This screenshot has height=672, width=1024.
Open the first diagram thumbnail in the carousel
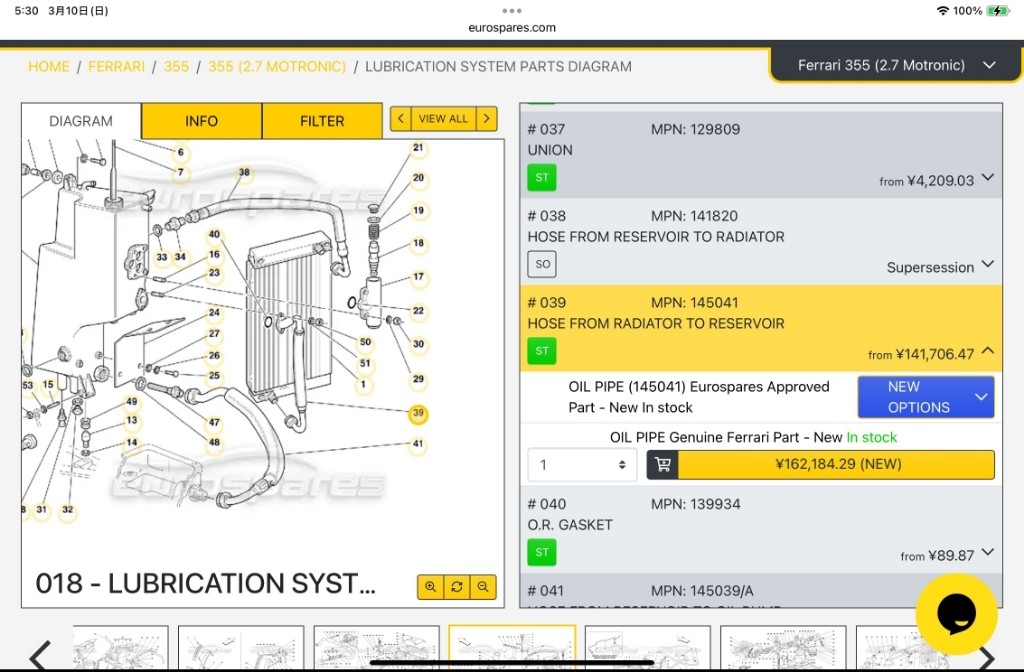(121, 648)
